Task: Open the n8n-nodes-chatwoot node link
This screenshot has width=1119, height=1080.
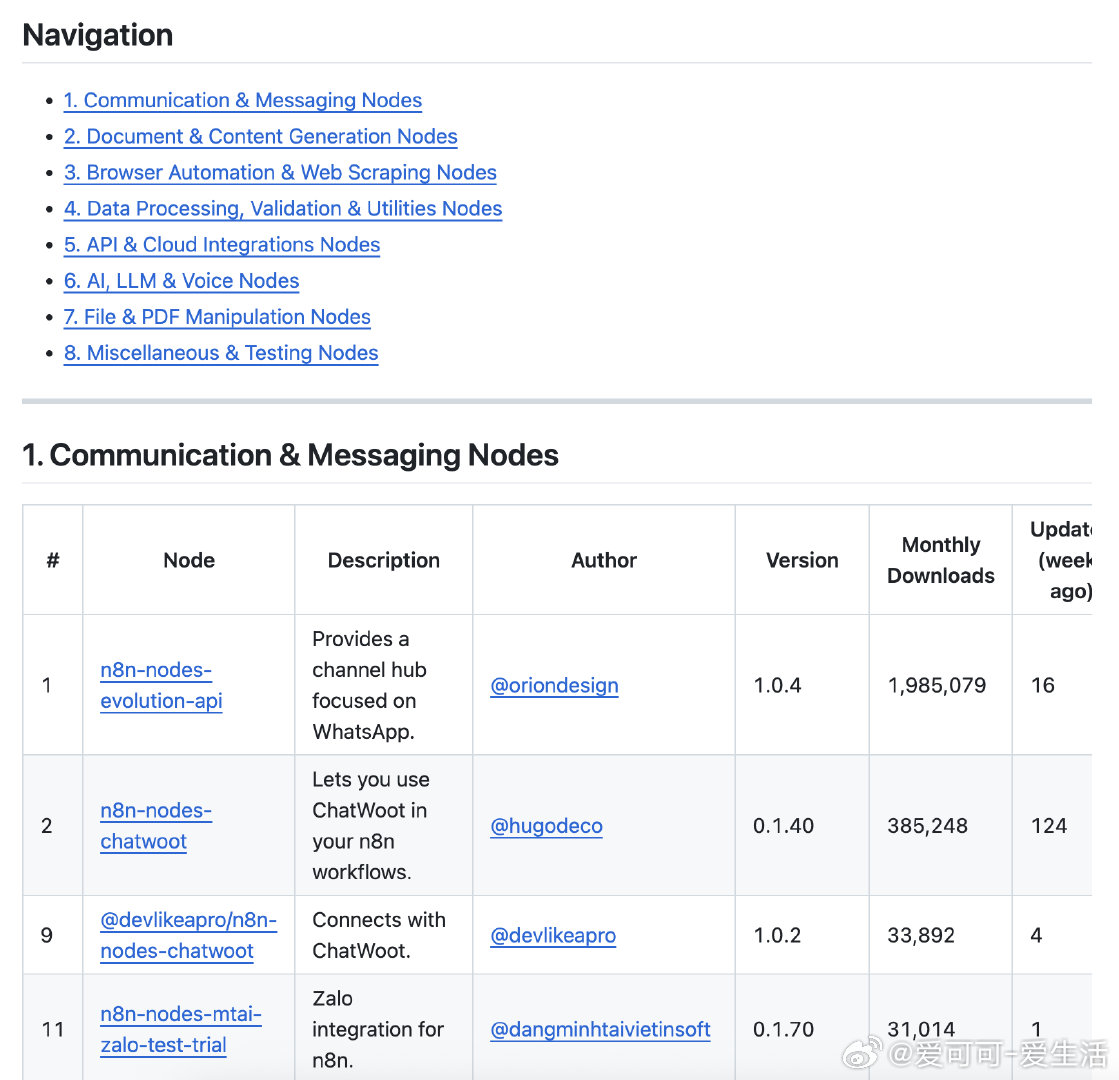Action: click(156, 826)
